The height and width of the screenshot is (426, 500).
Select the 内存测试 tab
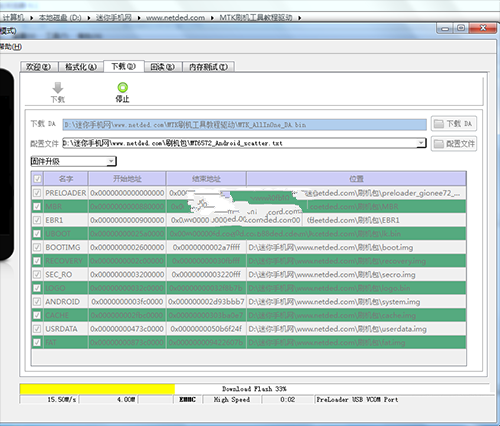pyautogui.click(x=208, y=67)
